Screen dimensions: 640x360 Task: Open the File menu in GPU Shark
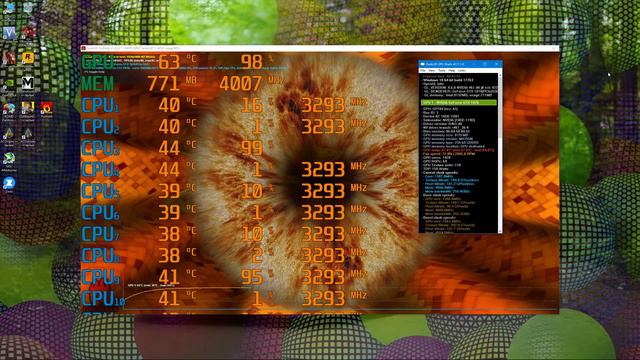(423, 71)
